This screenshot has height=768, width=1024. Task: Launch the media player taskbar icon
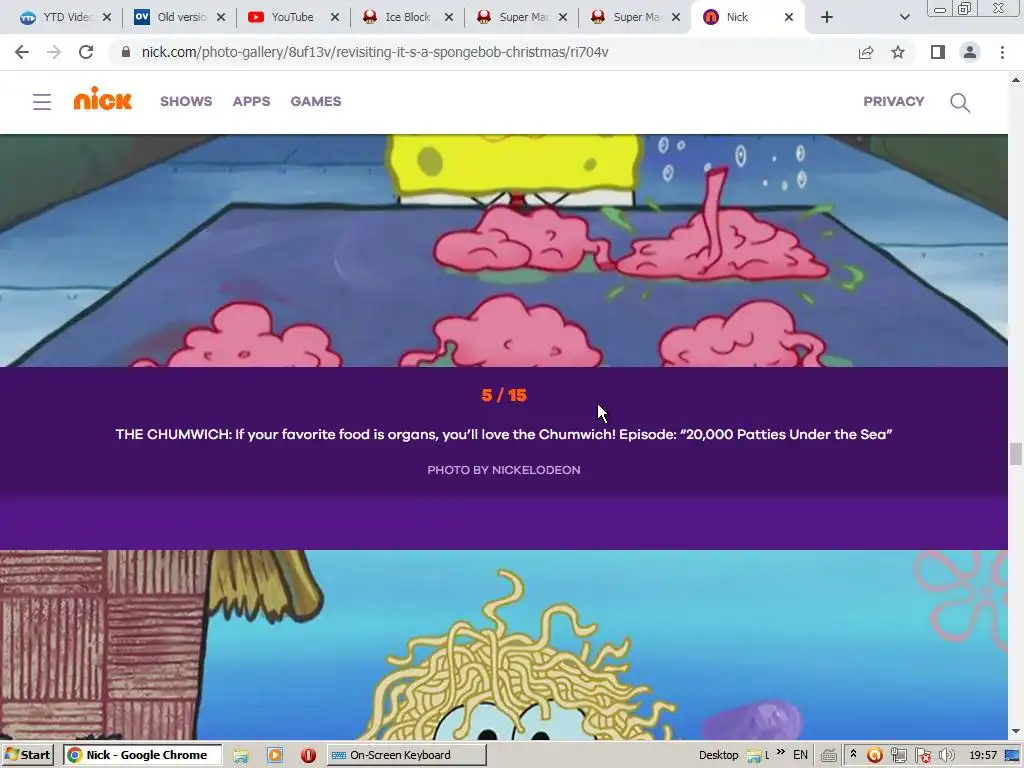(x=275, y=756)
